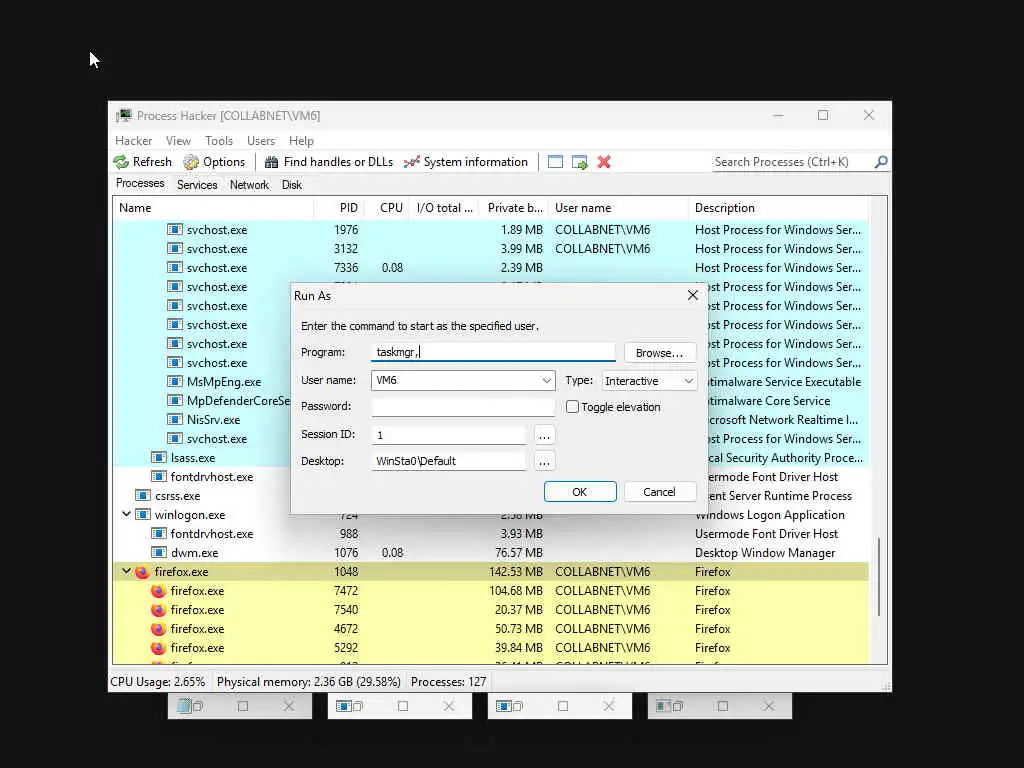Click the Physical memory status bar entry
1024x768 pixels.
click(308, 682)
